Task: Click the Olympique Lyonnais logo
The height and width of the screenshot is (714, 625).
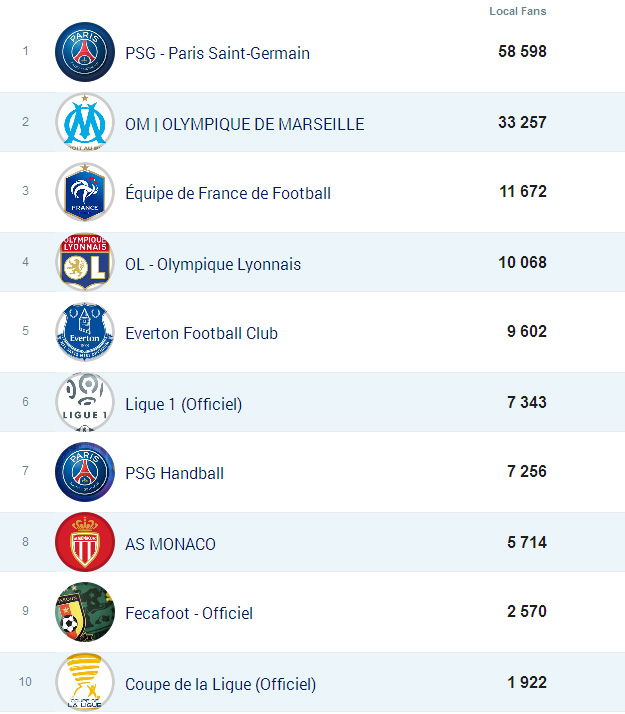Action: (x=85, y=263)
